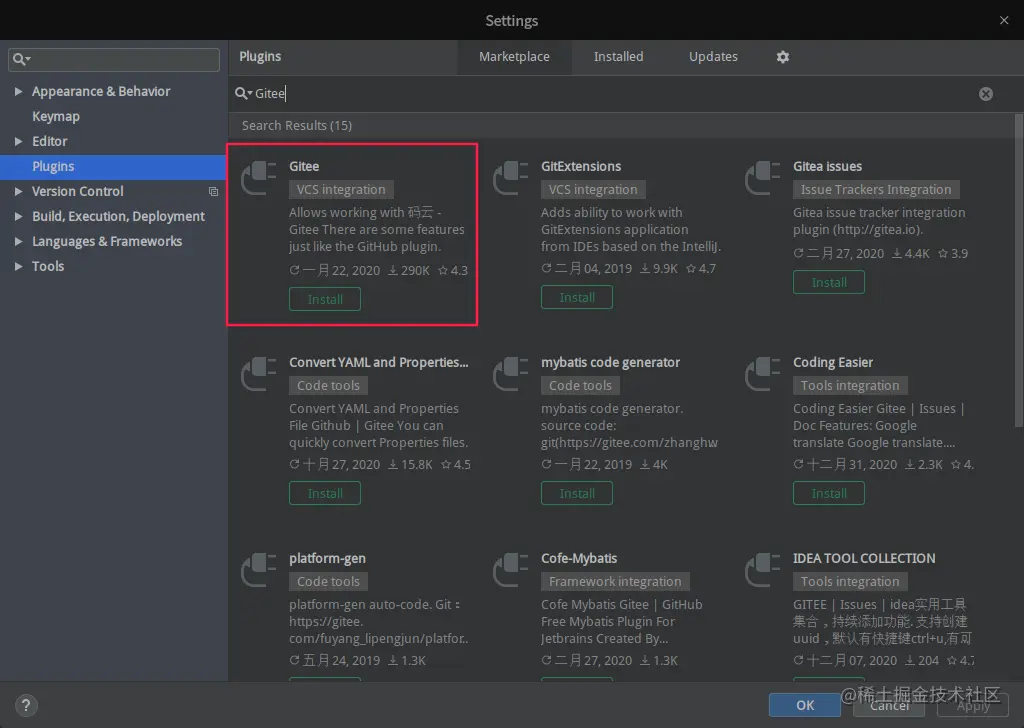Click VCS integration tag under GitExtensions

593,189
